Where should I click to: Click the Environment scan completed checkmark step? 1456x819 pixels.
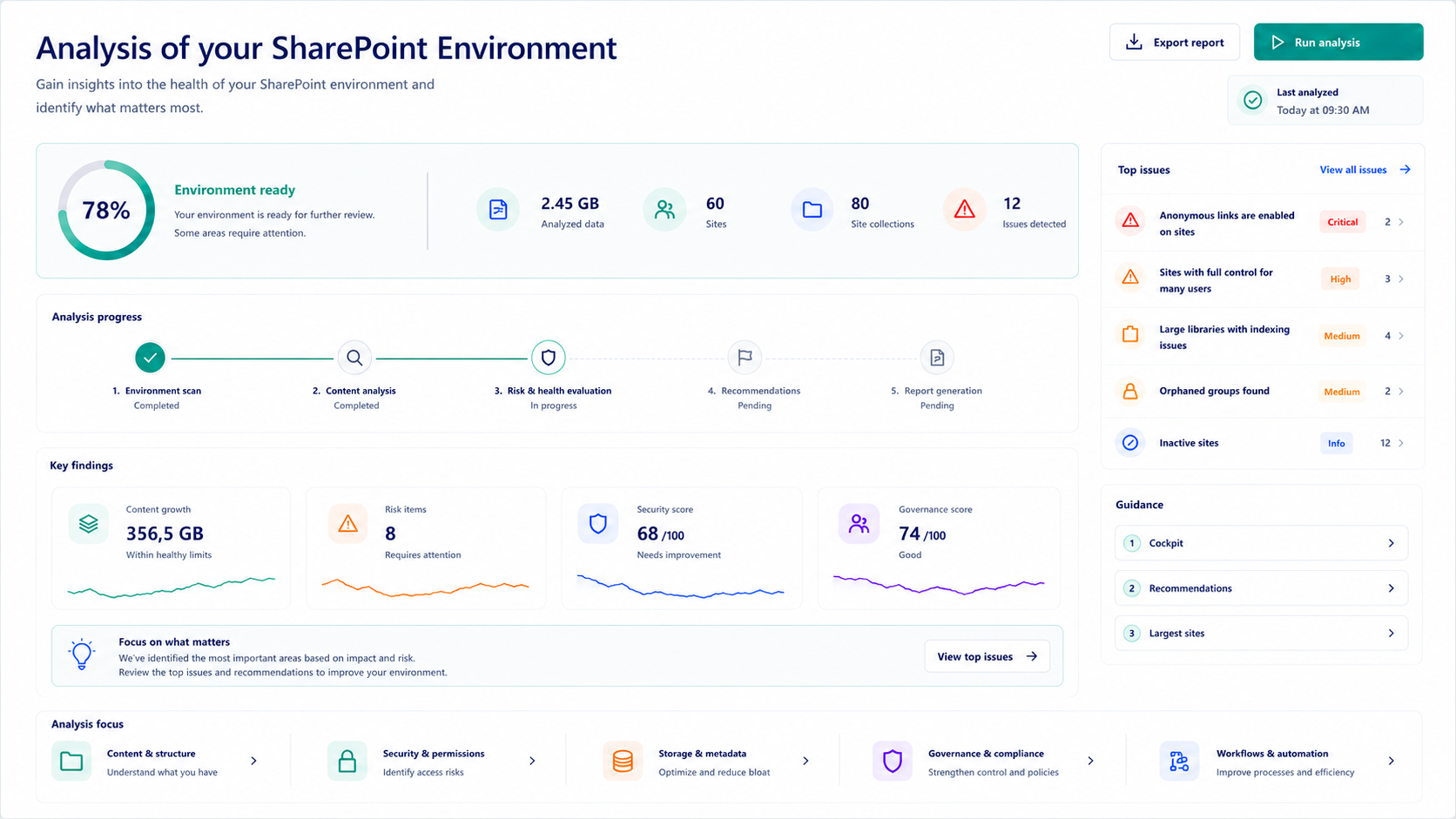tap(150, 358)
